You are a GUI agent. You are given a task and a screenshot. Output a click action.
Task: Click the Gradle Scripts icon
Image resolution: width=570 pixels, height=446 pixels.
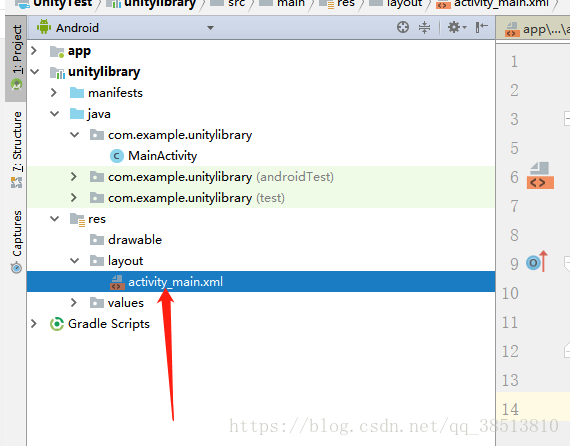tap(57, 324)
